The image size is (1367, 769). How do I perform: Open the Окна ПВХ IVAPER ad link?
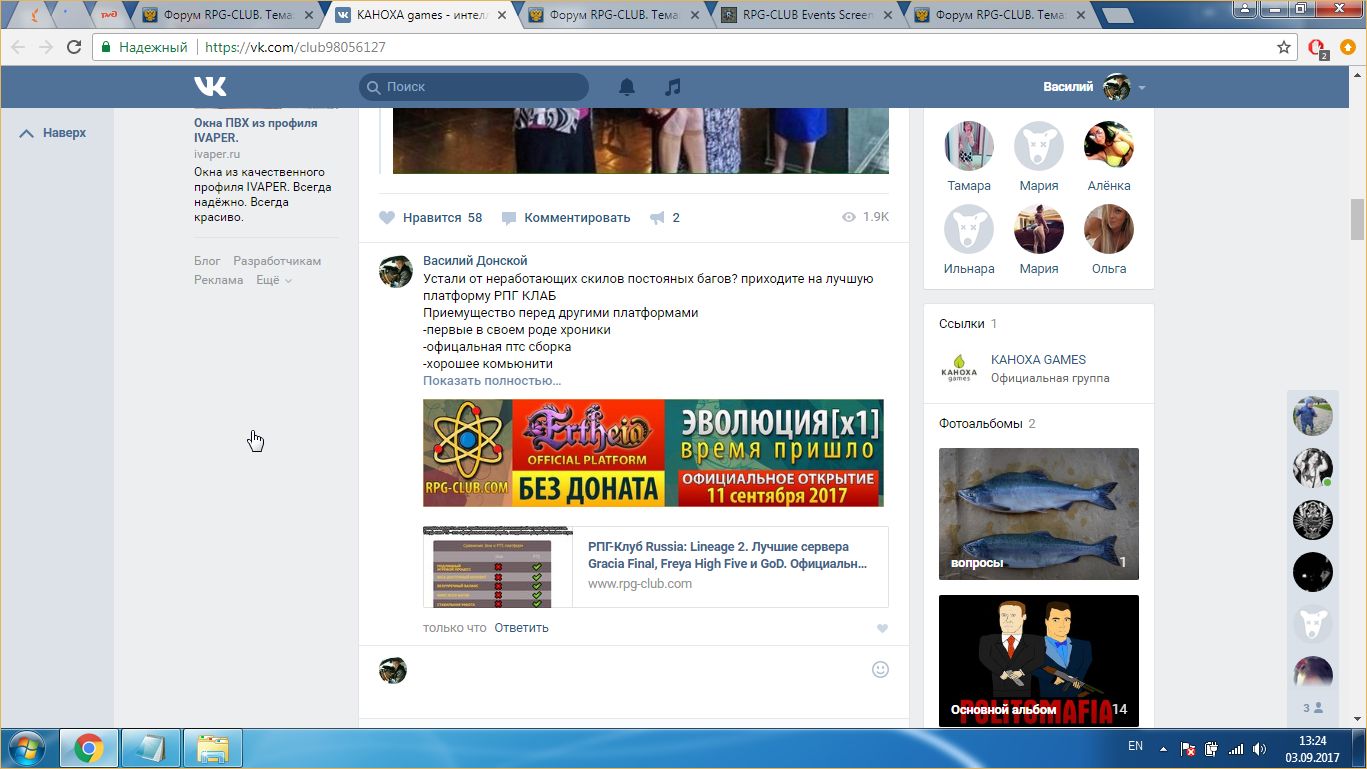[x=256, y=130]
